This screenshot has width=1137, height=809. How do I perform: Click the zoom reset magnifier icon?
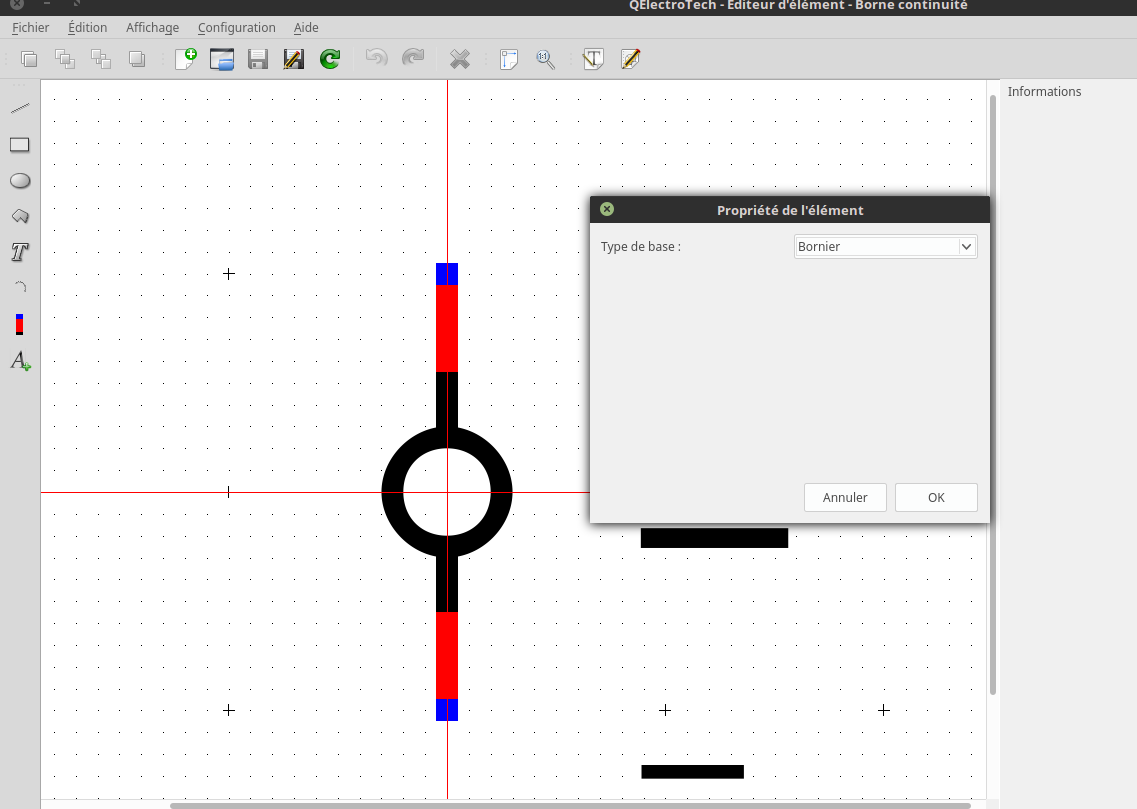(545, 59)
